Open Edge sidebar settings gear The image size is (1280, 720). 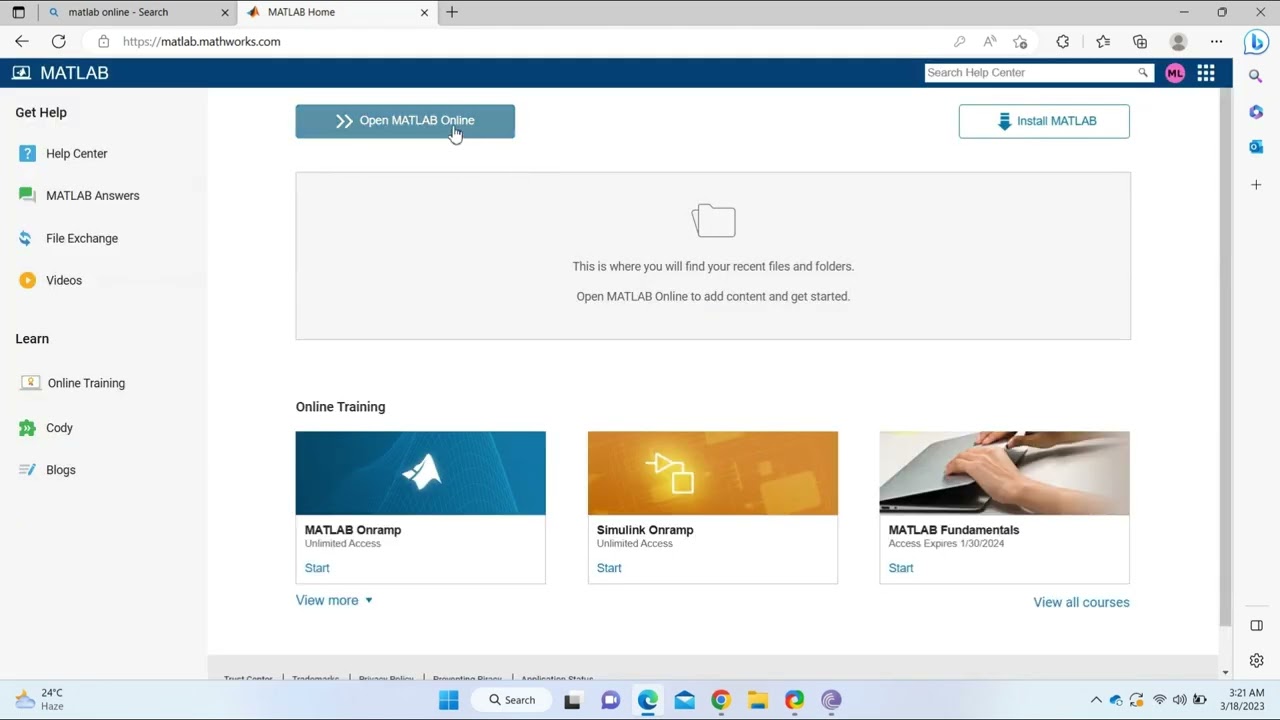click(x=1256, y=661)
